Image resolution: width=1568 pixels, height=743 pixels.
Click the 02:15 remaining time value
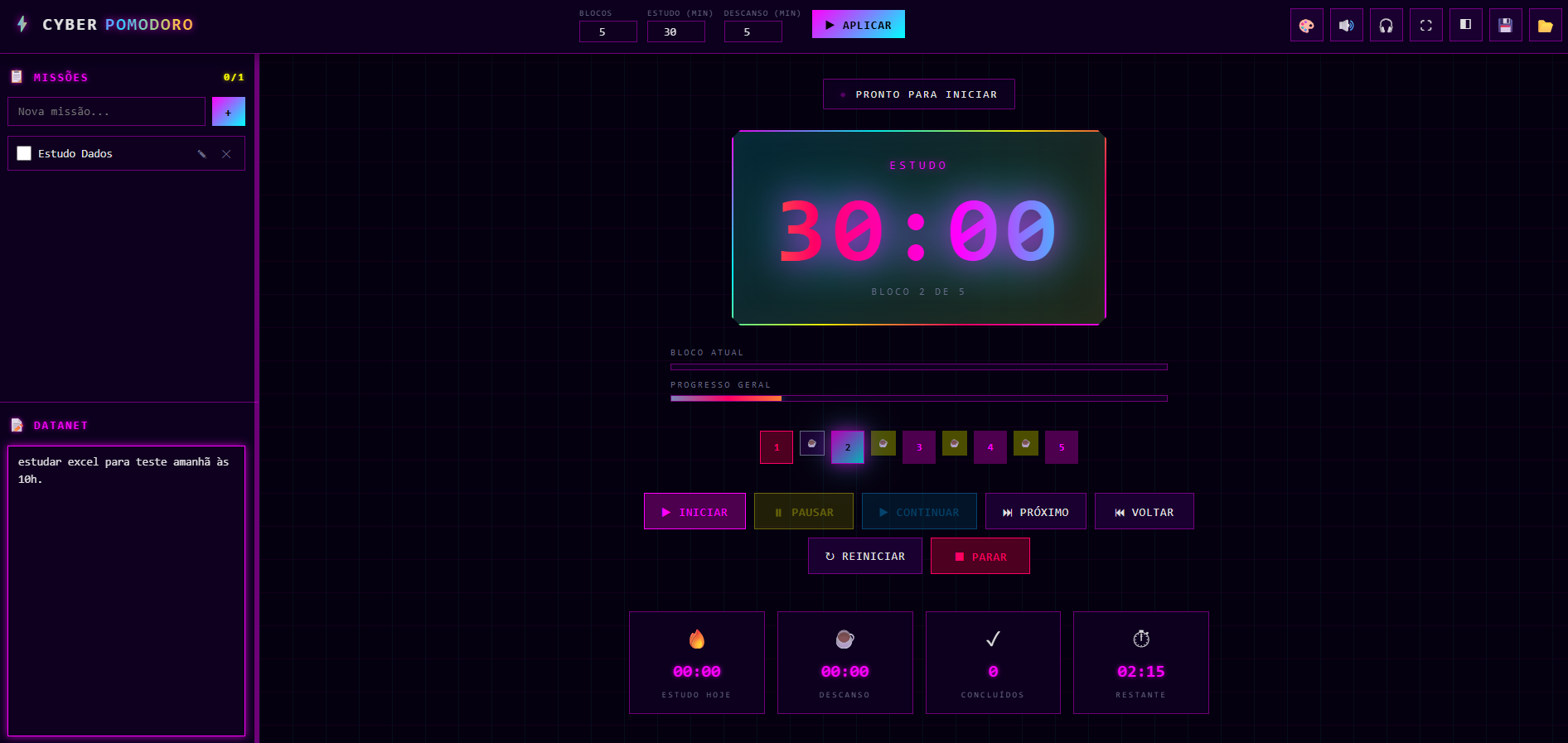pyautogui.click(x=1141, y=672)
